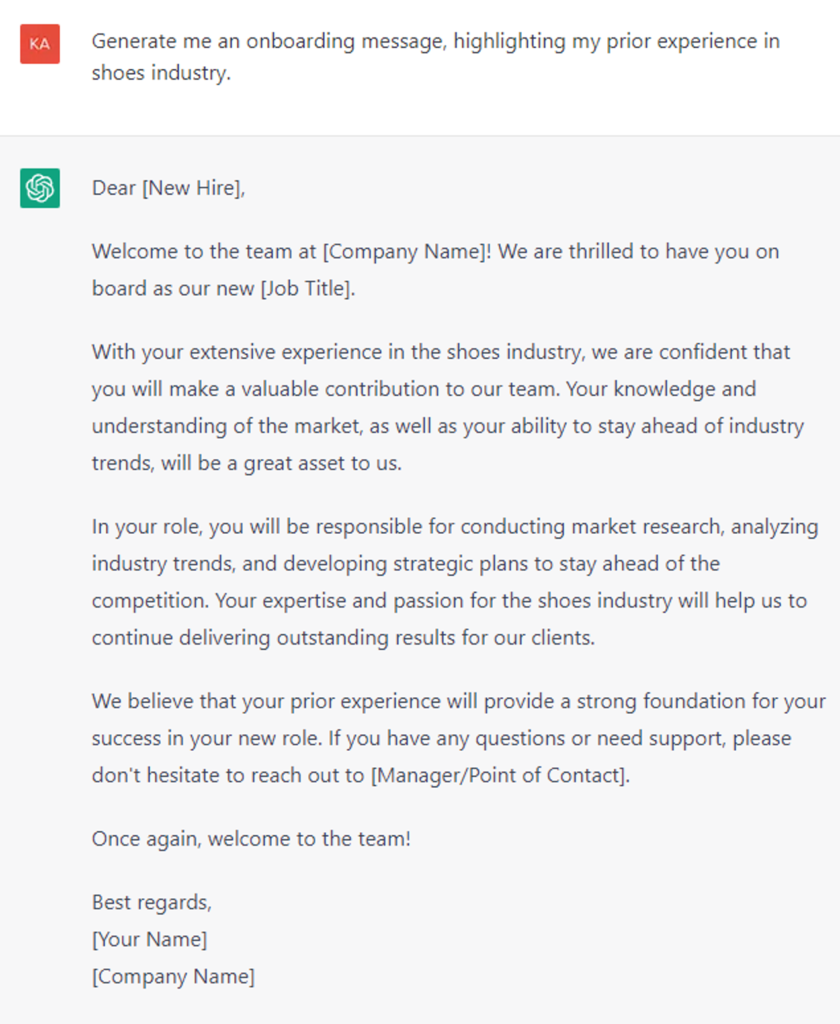This screenshot has height=1024, width=840.
Task: Click "Once again, welcome to the team!"
Action: [x=251, y=839]
